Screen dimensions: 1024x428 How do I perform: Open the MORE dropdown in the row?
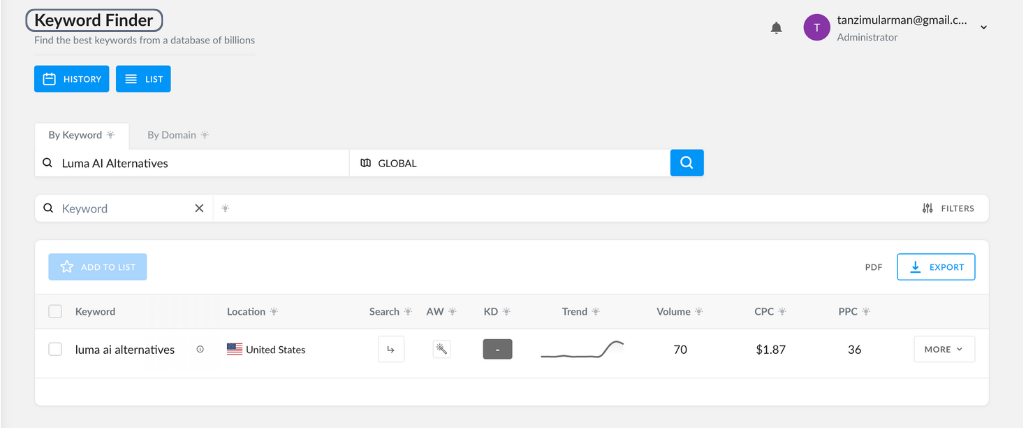click(x=944, y=350)
